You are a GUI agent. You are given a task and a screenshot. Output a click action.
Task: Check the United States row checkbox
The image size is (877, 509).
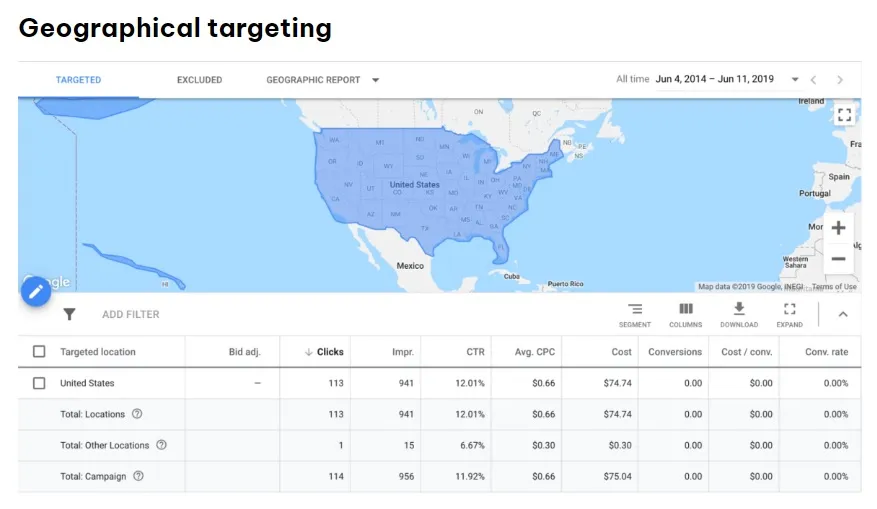39,383
